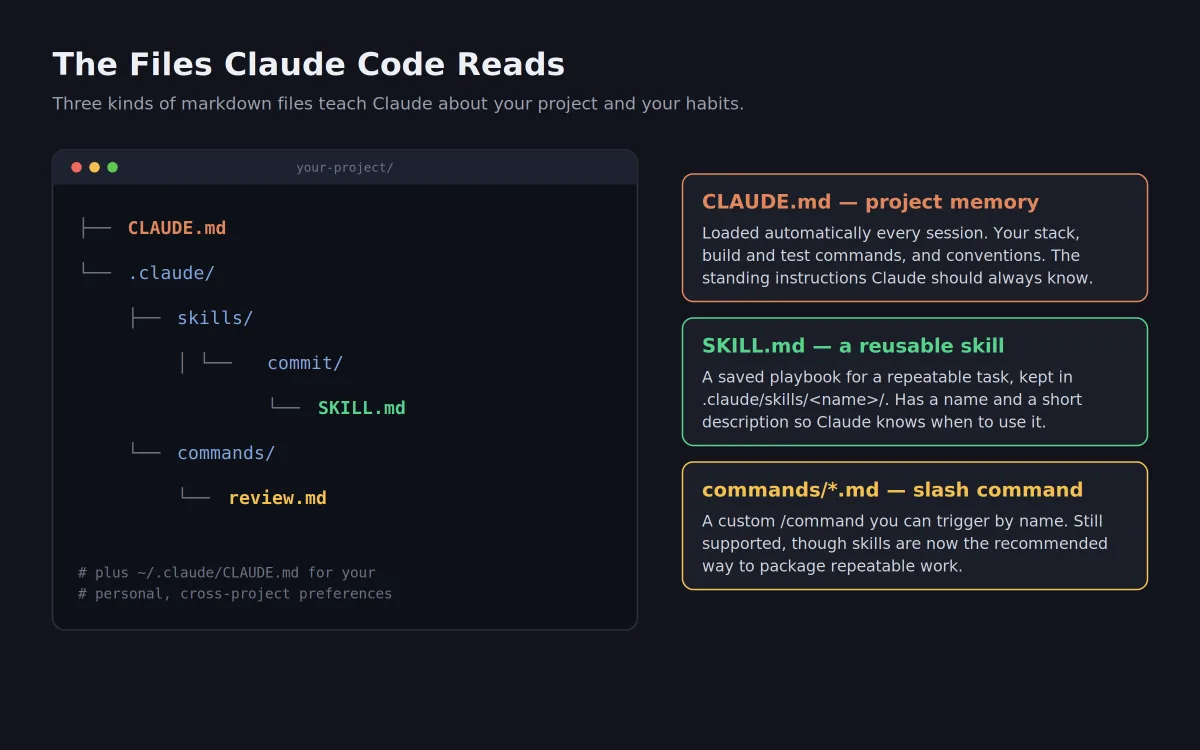1200x750 pixels.
Task: Click the heading 'The Files Claude Code Reads'
Action: pyautogui.click(x=308, y=65)
